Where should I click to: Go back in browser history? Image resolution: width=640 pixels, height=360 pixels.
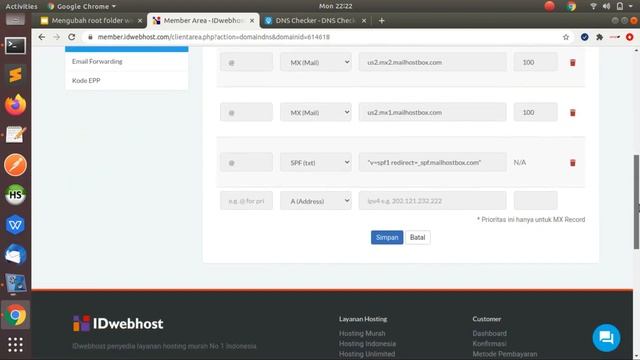(x=42, y=37)
